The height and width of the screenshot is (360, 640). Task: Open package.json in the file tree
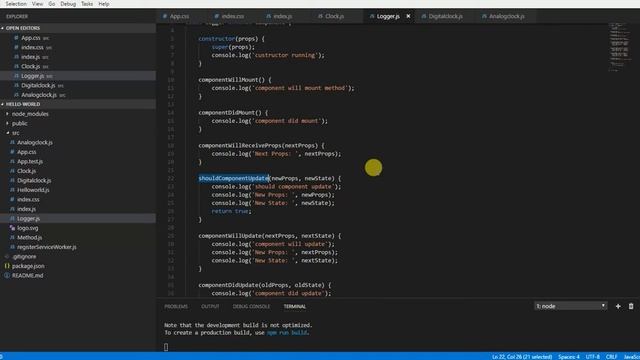[28, 266]
